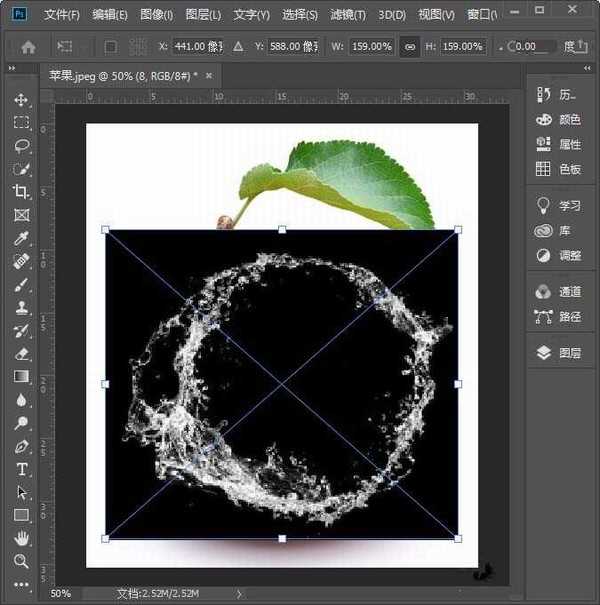Image resolution: width=600 pixels, height=605 pixels.
Task: Toggle relative positioning triangle for reference point
Action: [x=238, y=47]
